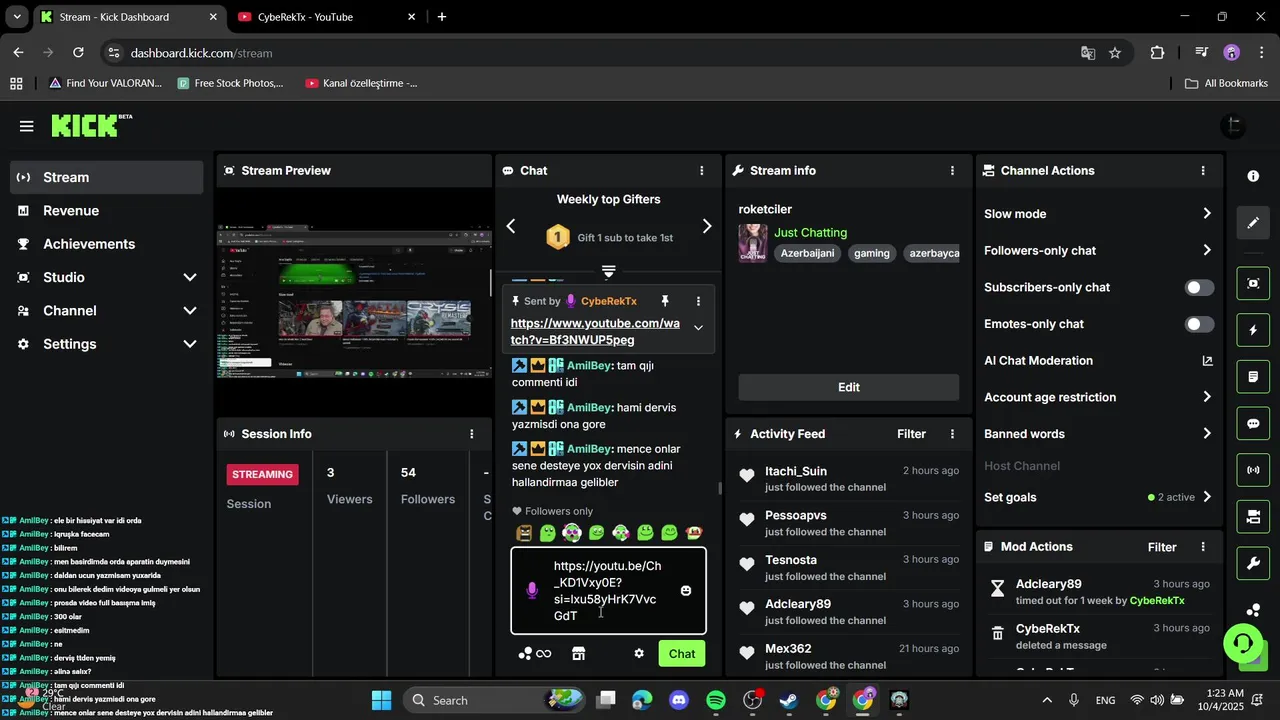1280x720 pixels.
Task: Click the Windows Start button
Action: coord(382,700)
